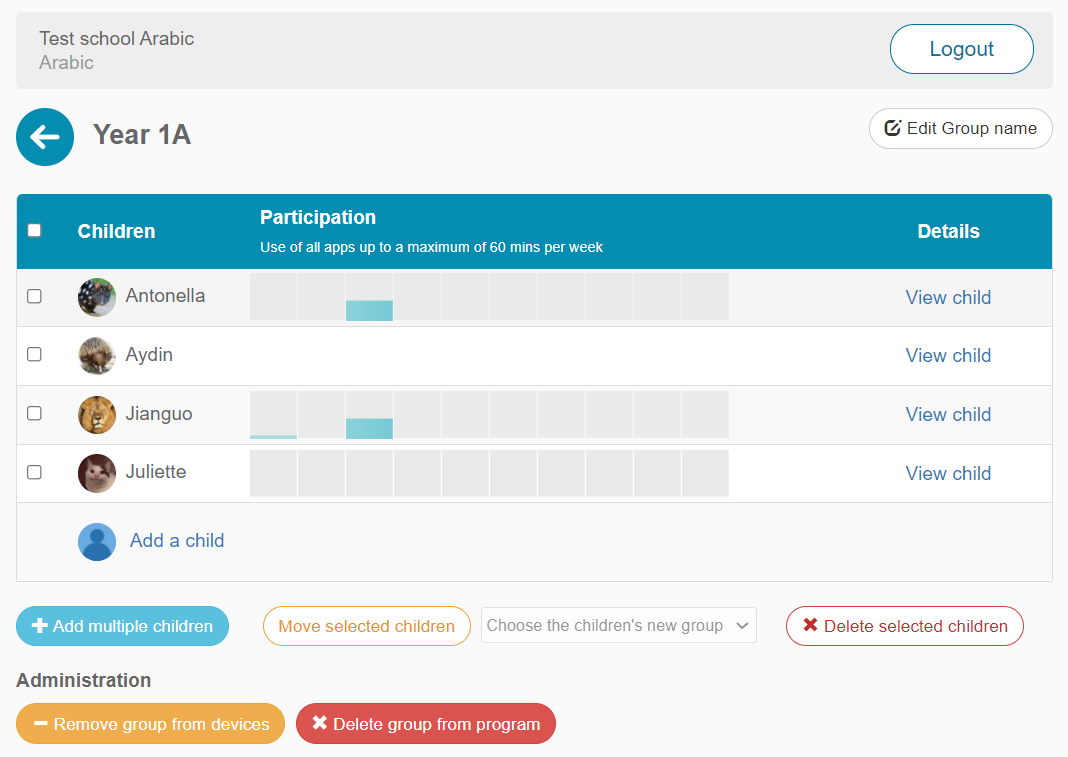
Task: Click Delete selected children button
Action: [x=904, y=626]
